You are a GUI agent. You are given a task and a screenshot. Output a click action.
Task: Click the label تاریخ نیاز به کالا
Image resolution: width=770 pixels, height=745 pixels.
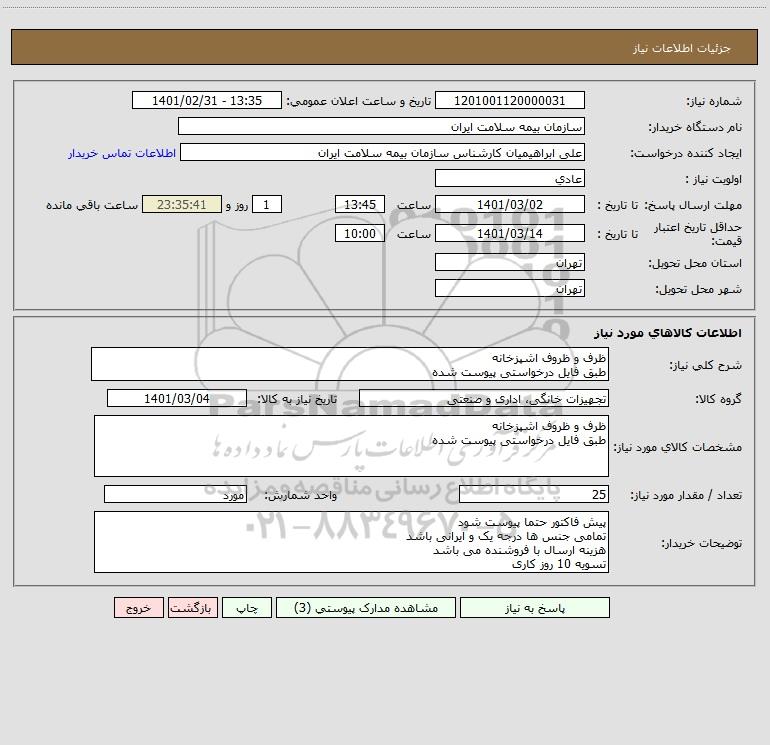click(x=297, y=400)
